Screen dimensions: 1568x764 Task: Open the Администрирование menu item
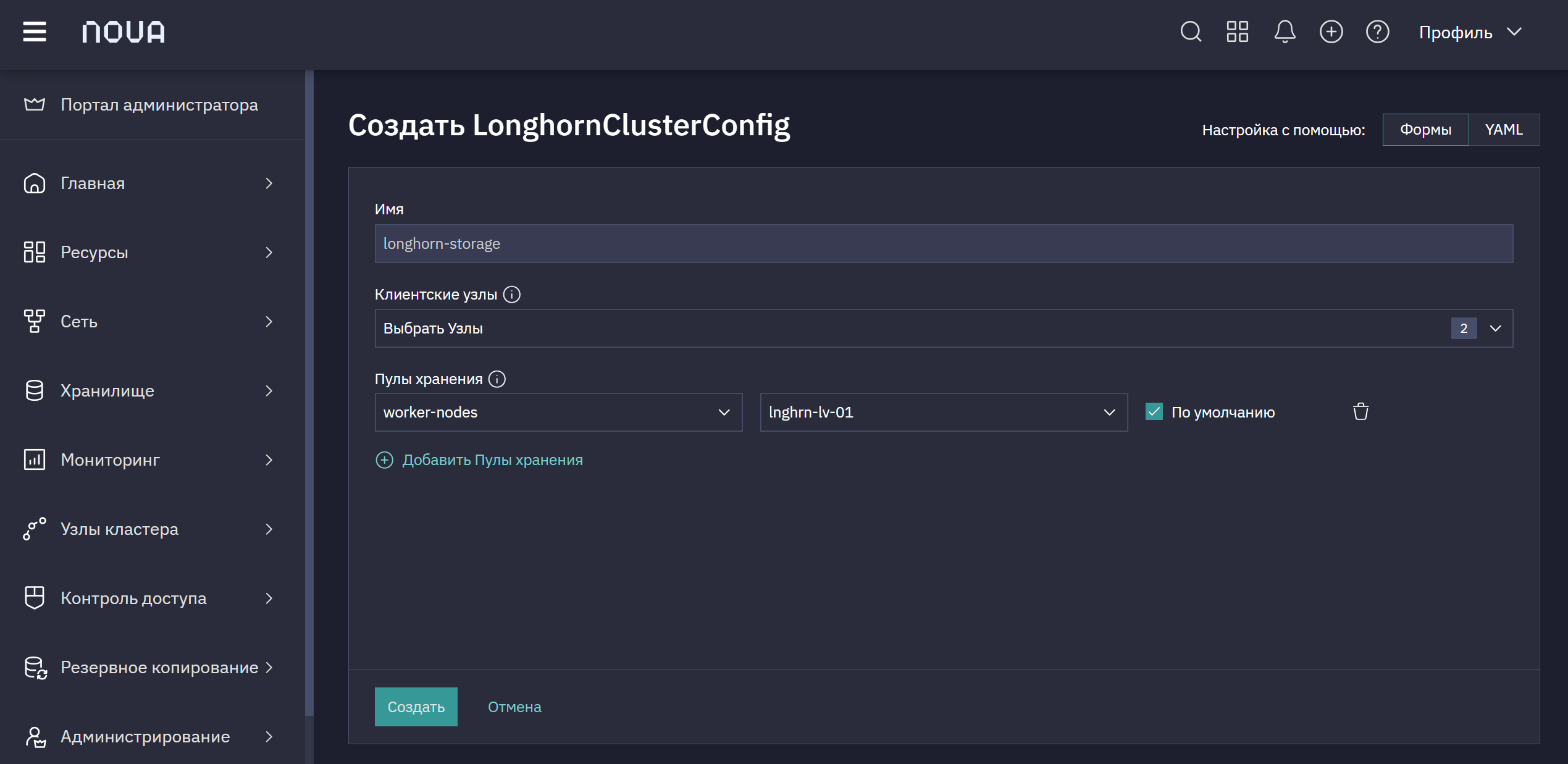point(152,737)
